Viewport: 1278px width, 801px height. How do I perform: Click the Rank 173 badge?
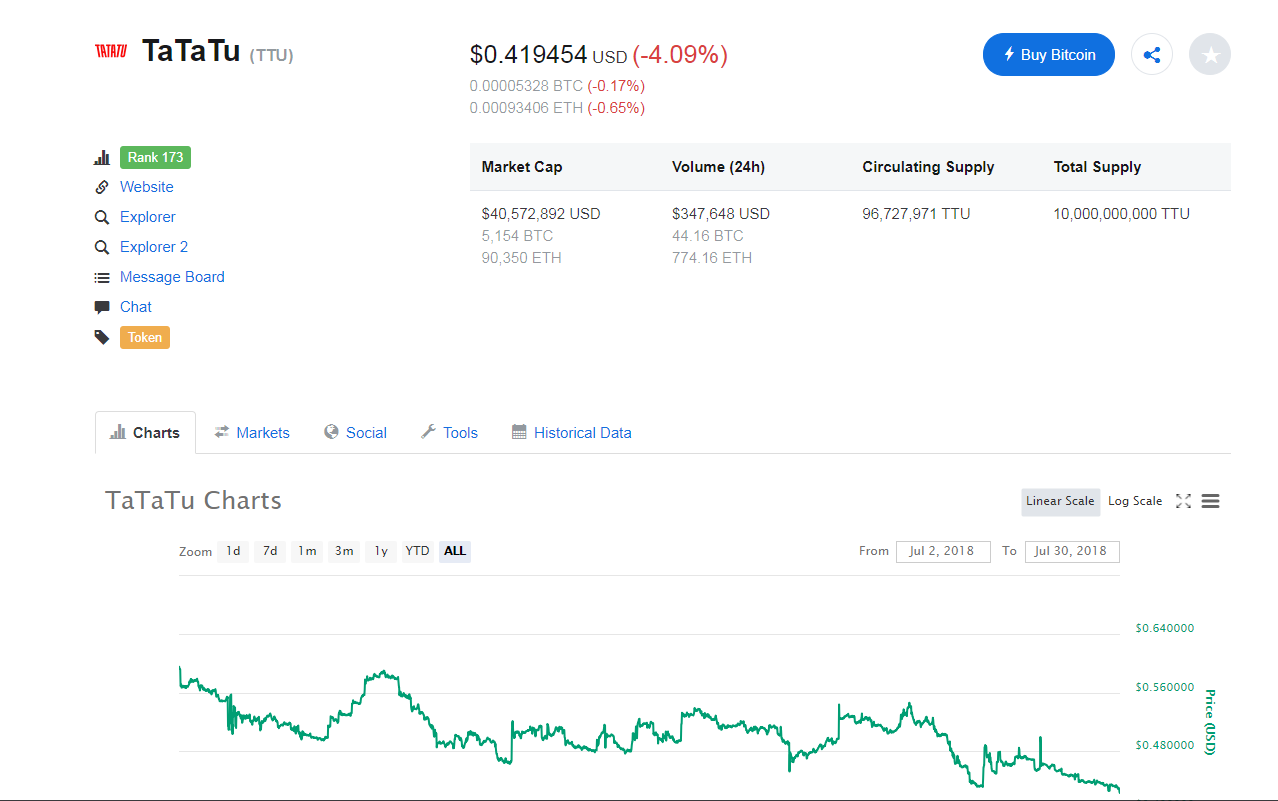point(155,158)
